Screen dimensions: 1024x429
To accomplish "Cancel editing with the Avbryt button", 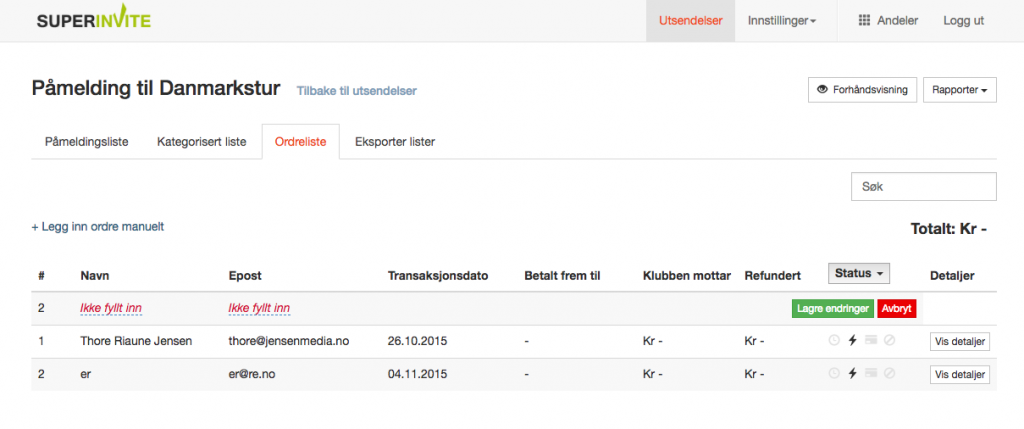I will coord(897,308).
